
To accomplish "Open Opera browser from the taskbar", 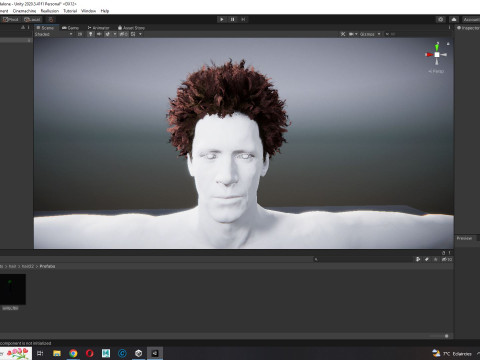I will (89, 353).
